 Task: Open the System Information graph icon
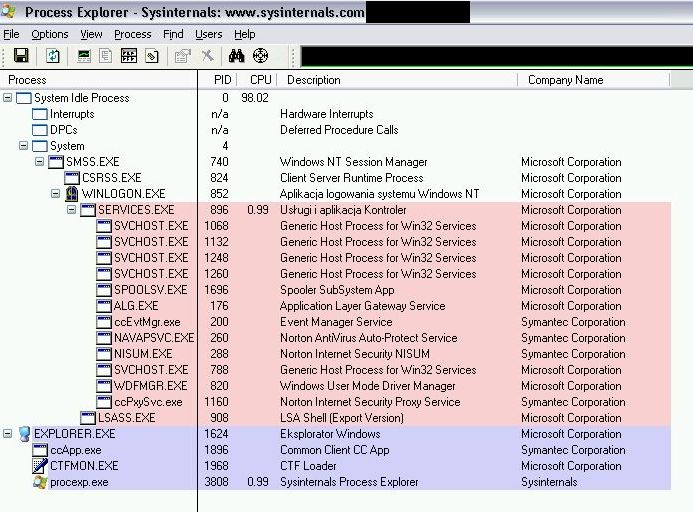pos(84,56)
